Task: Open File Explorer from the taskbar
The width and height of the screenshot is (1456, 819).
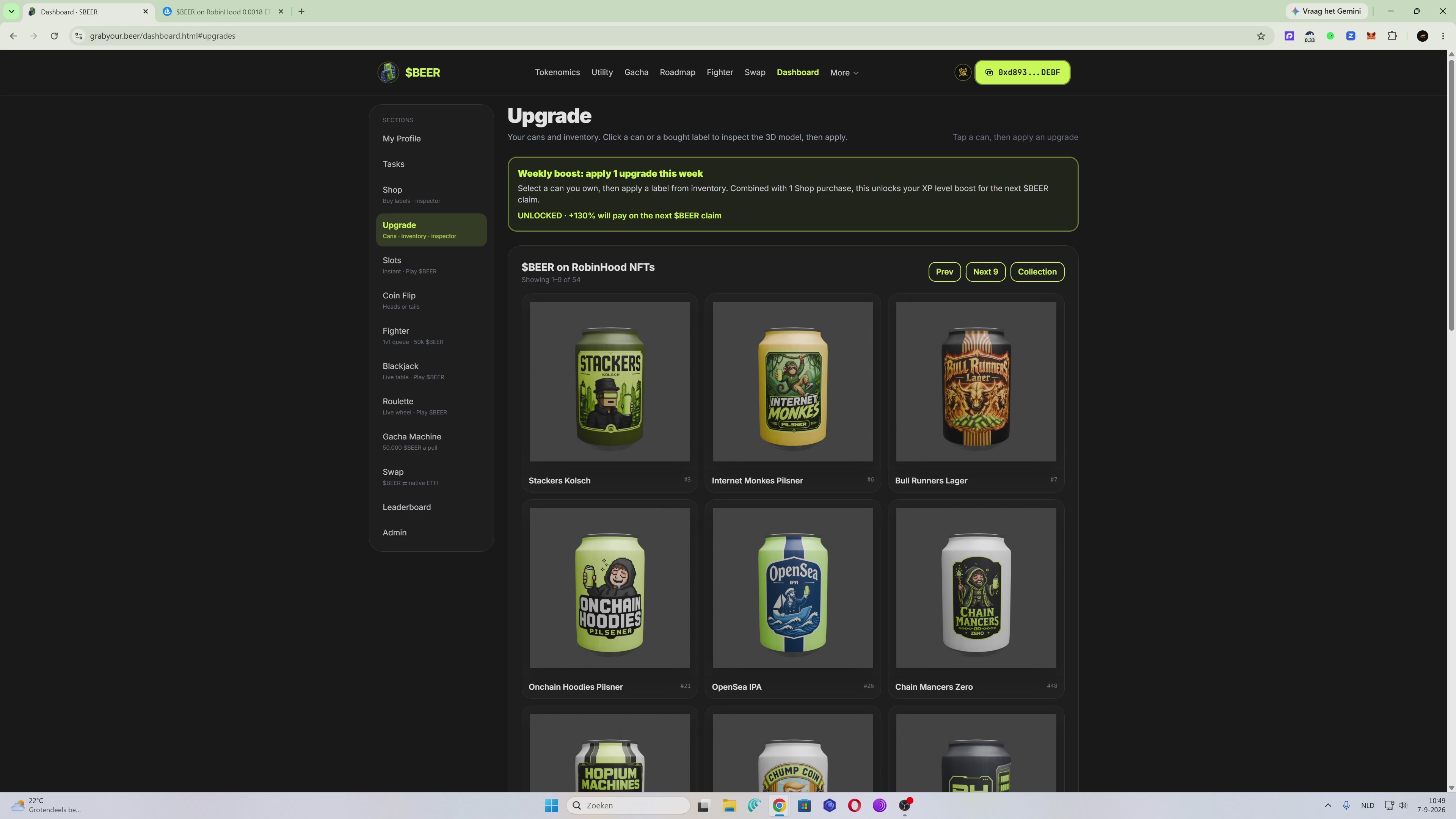Action: pyautogui.click(x=729, y=805)
